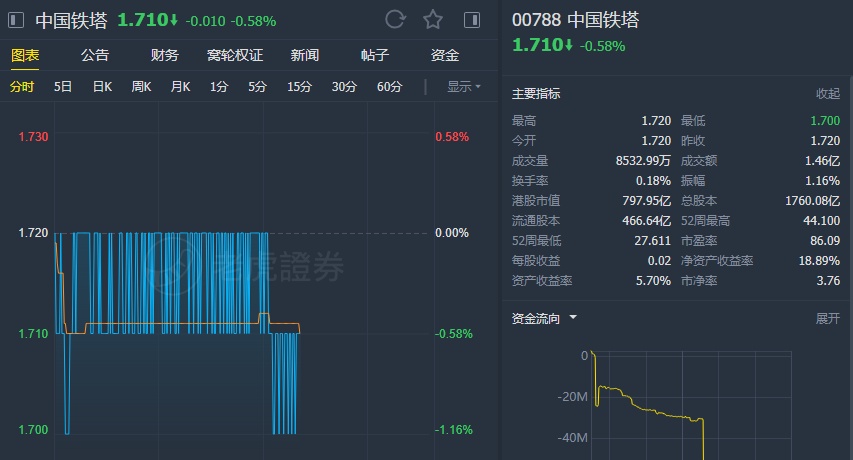The height and width of the screenshot is (460, 853).
Task: Click 展开 to expand the fund flow section
Action: pos(828,318)
